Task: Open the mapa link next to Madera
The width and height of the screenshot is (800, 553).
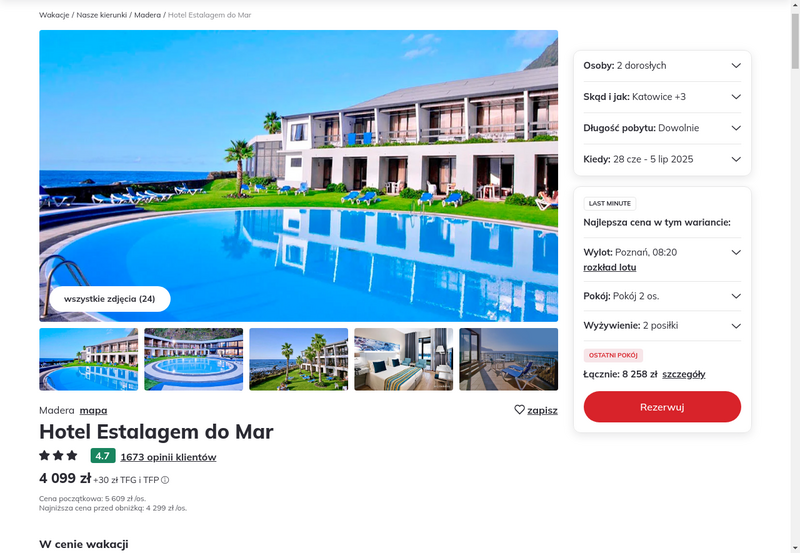Action: (93, 410)
